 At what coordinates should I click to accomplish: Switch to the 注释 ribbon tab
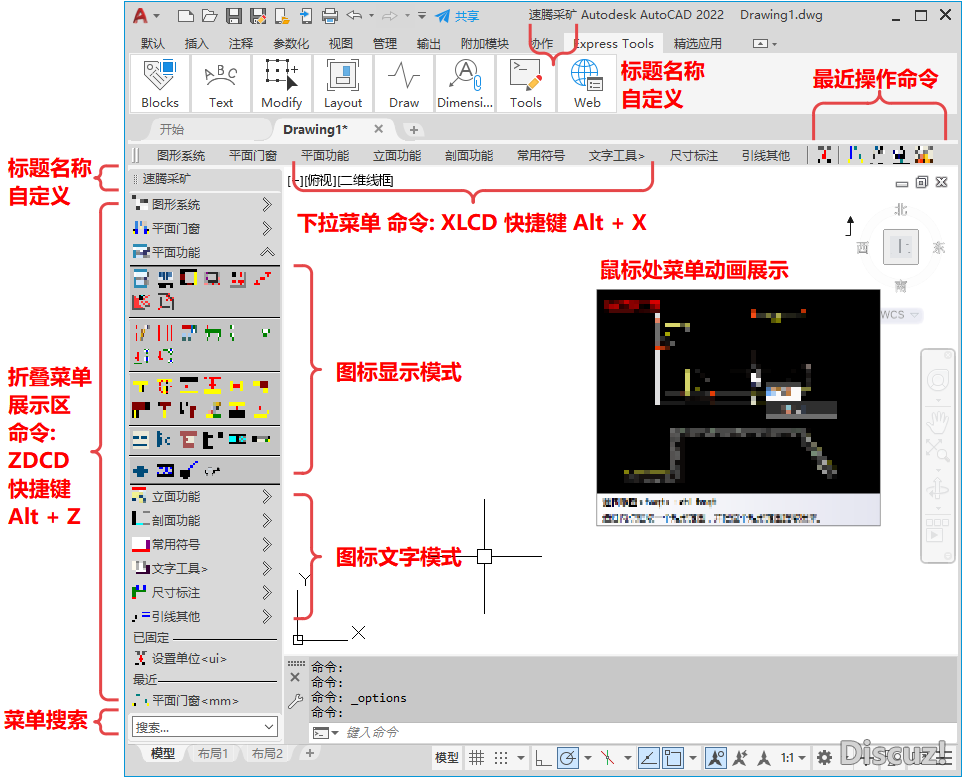[x=241, y=44]
